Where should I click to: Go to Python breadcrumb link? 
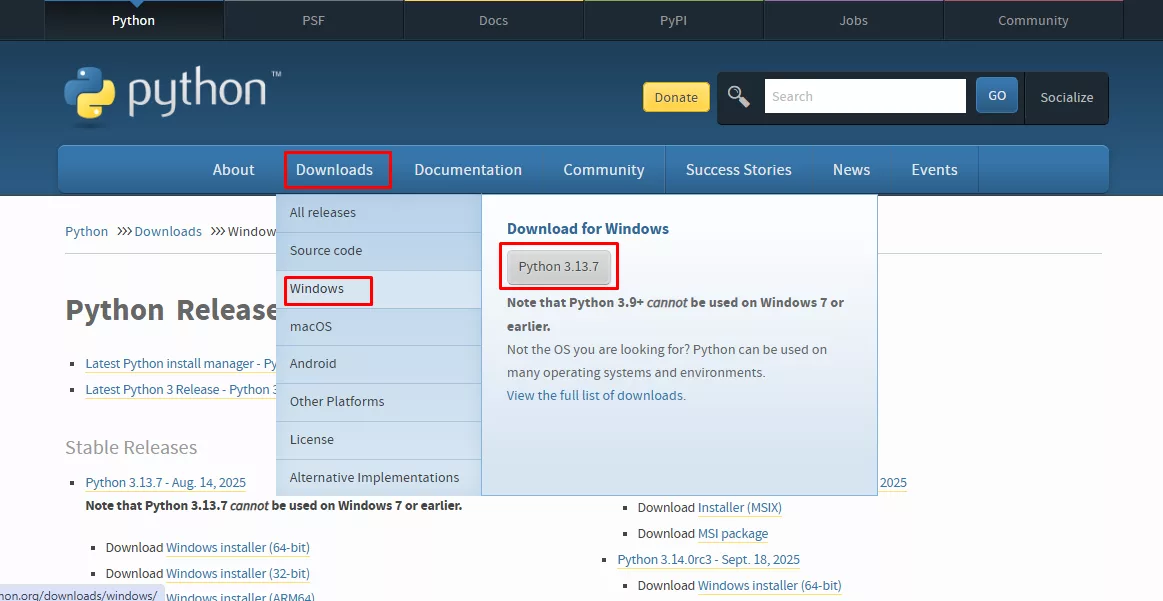pos(86,232)
